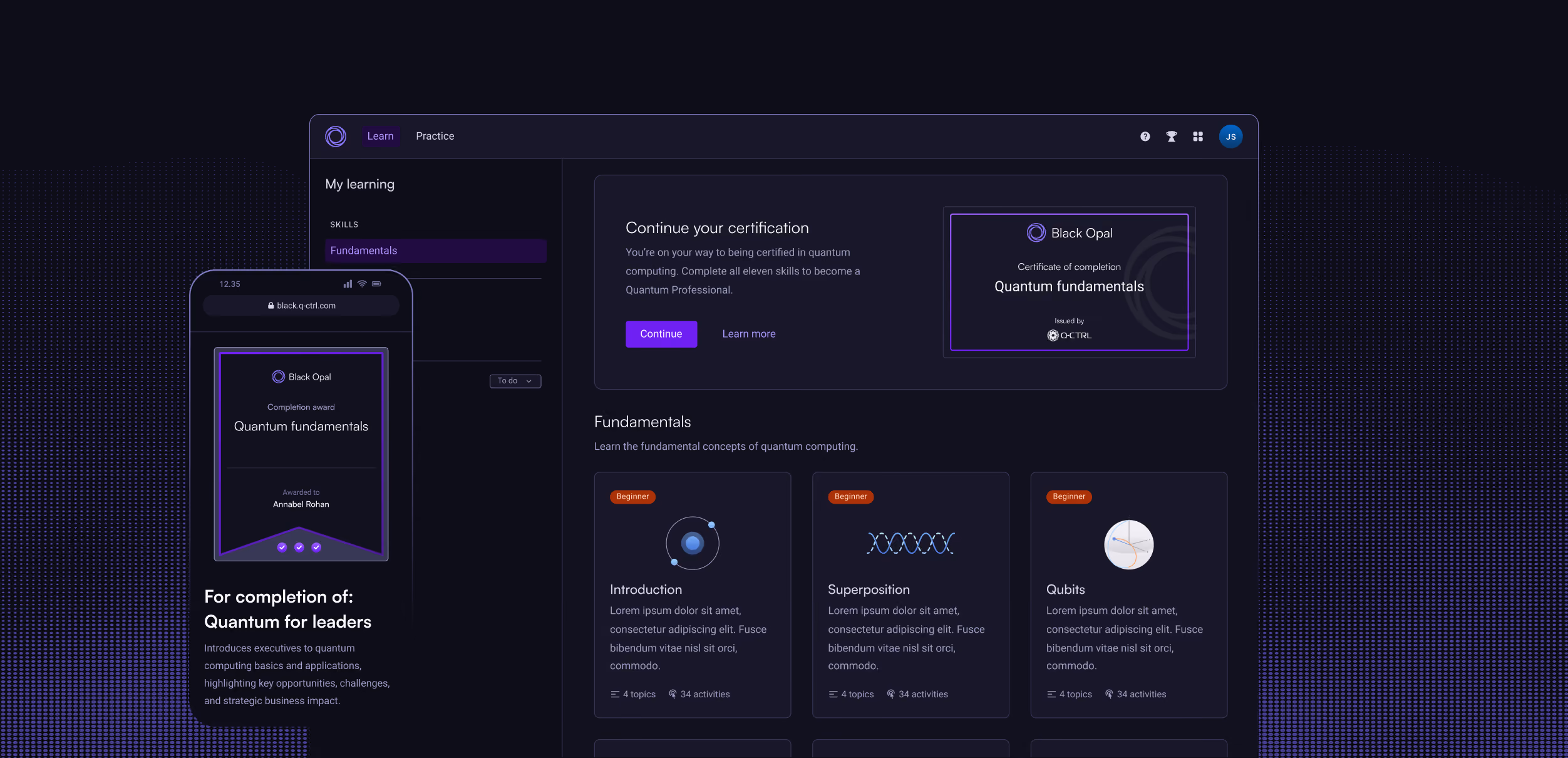Image resolution: width=1568 pixels, height=758 pixels.
Task: Click the lock icon in phone address bar
Action: pos(271,306)
